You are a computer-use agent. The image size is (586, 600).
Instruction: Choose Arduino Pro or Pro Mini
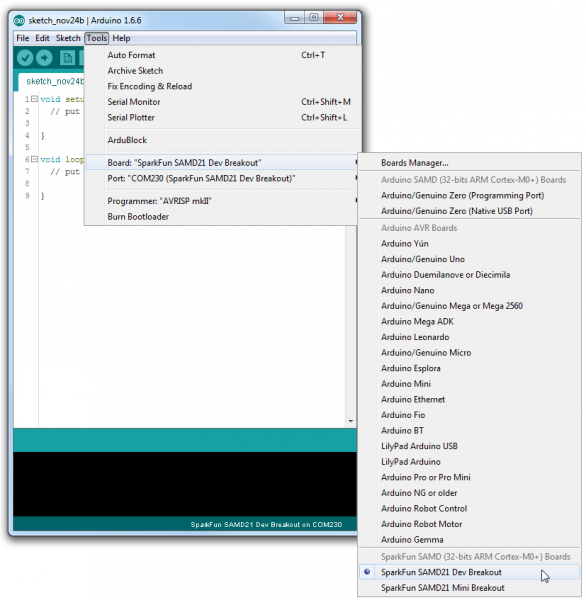(x=469, y=477)
